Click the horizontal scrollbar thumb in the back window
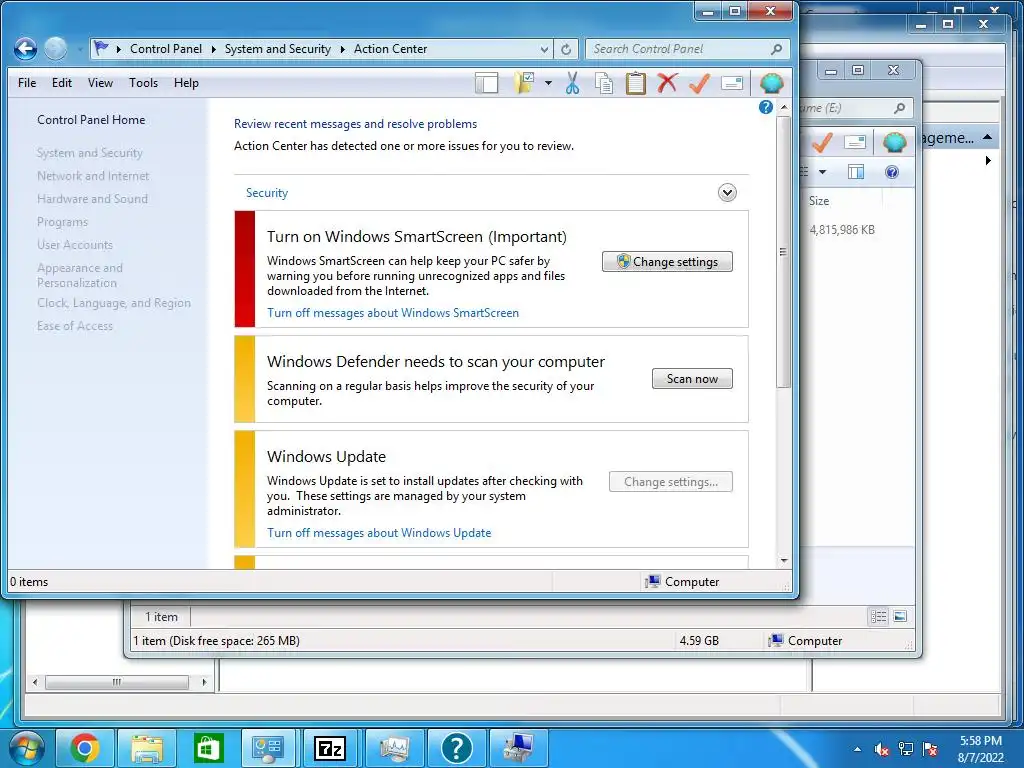Viewport: 1024px width, 768px height. tap(117, 682)
